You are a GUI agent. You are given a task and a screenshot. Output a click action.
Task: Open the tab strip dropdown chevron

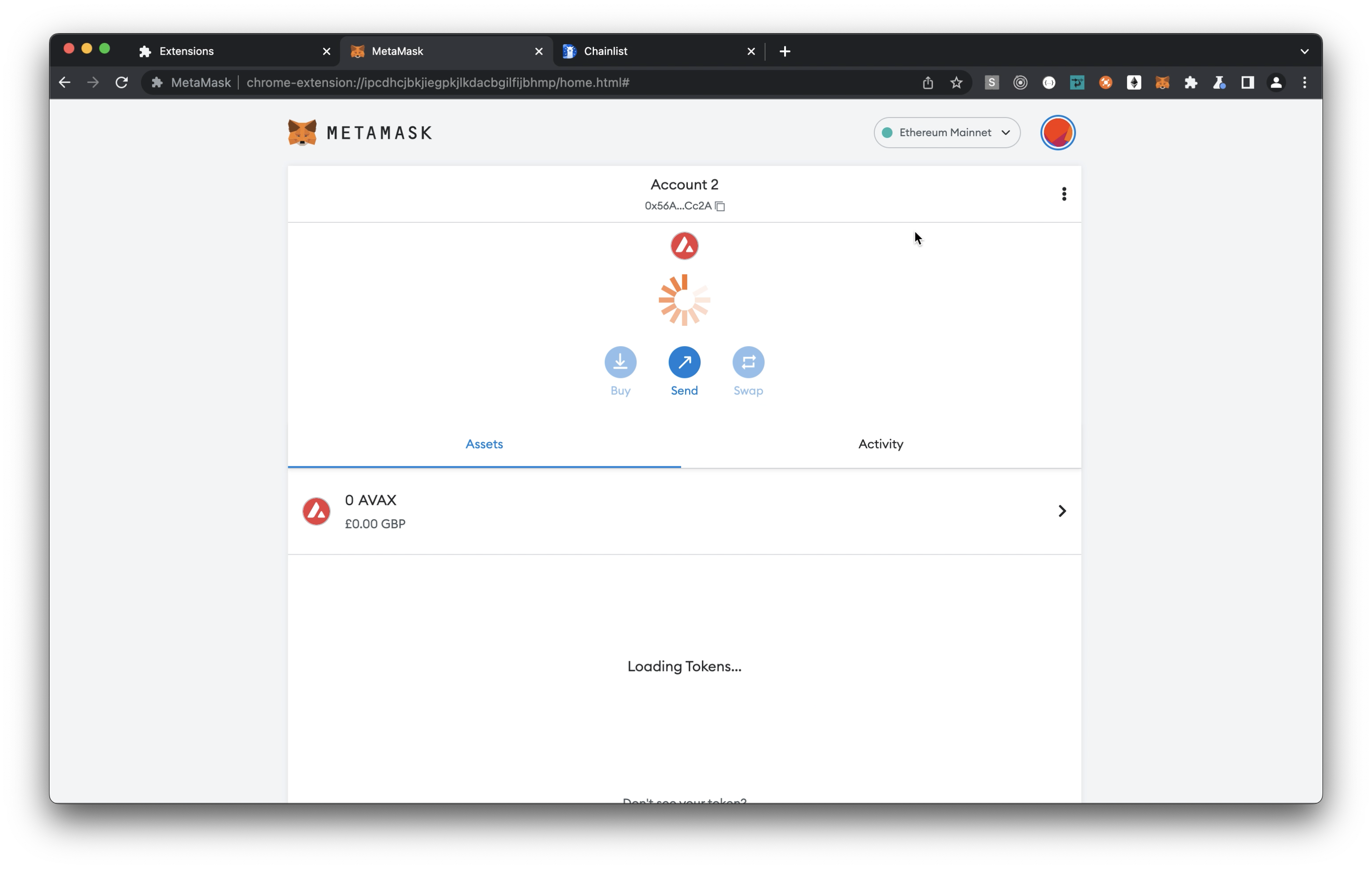1305,51
